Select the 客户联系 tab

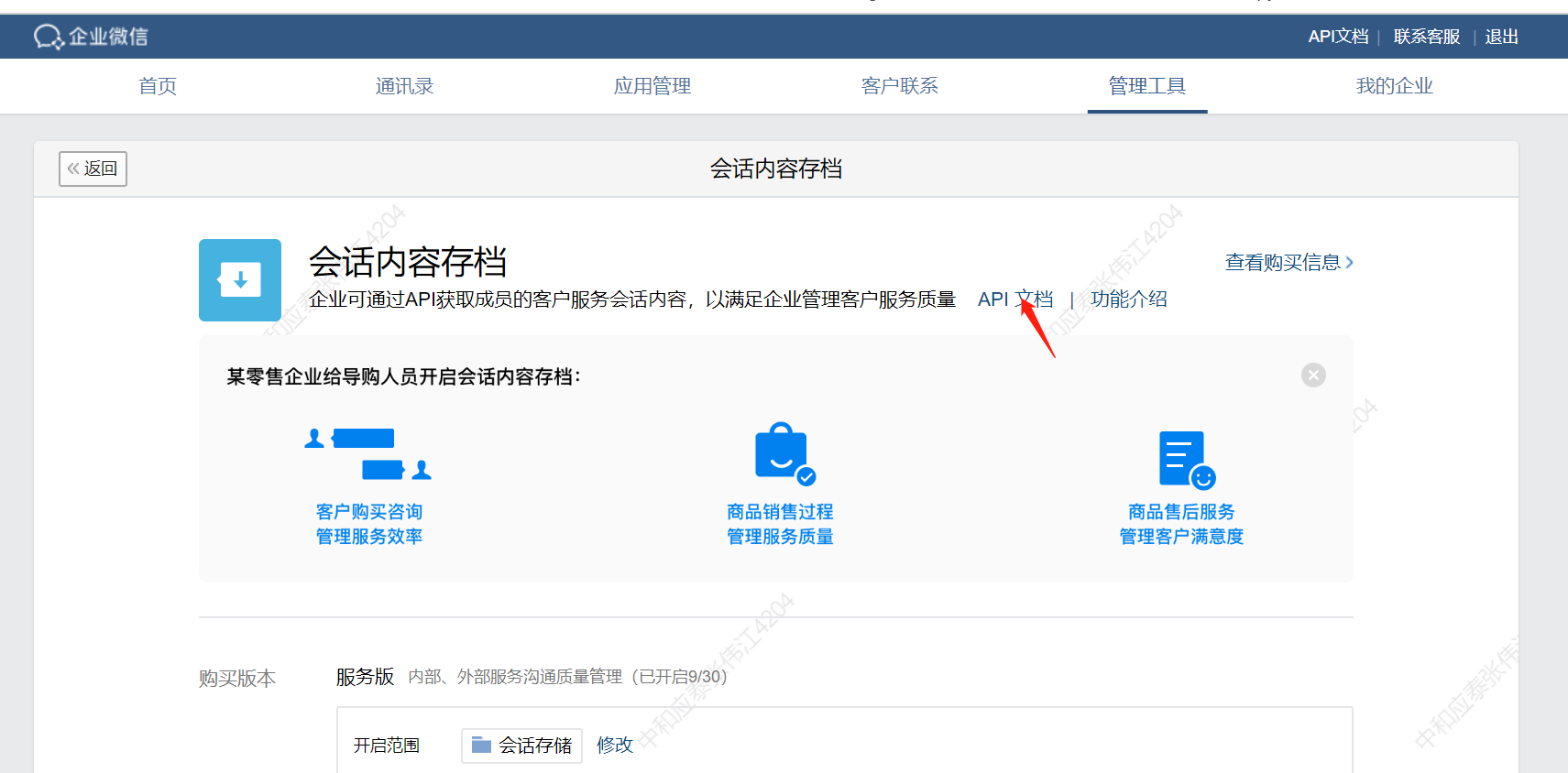click(x=900, y=86)
